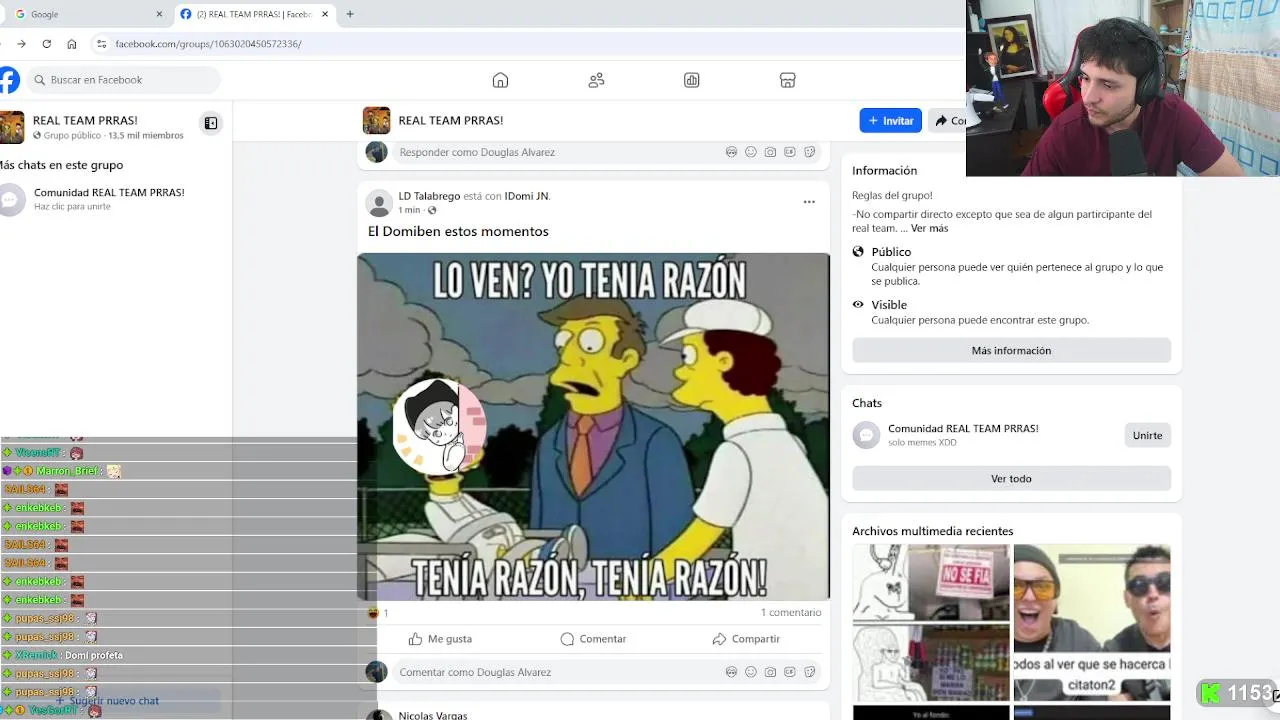Click Me gusta on the Domiben post
The image size is (1280, 720).
[x=440, y=639]
